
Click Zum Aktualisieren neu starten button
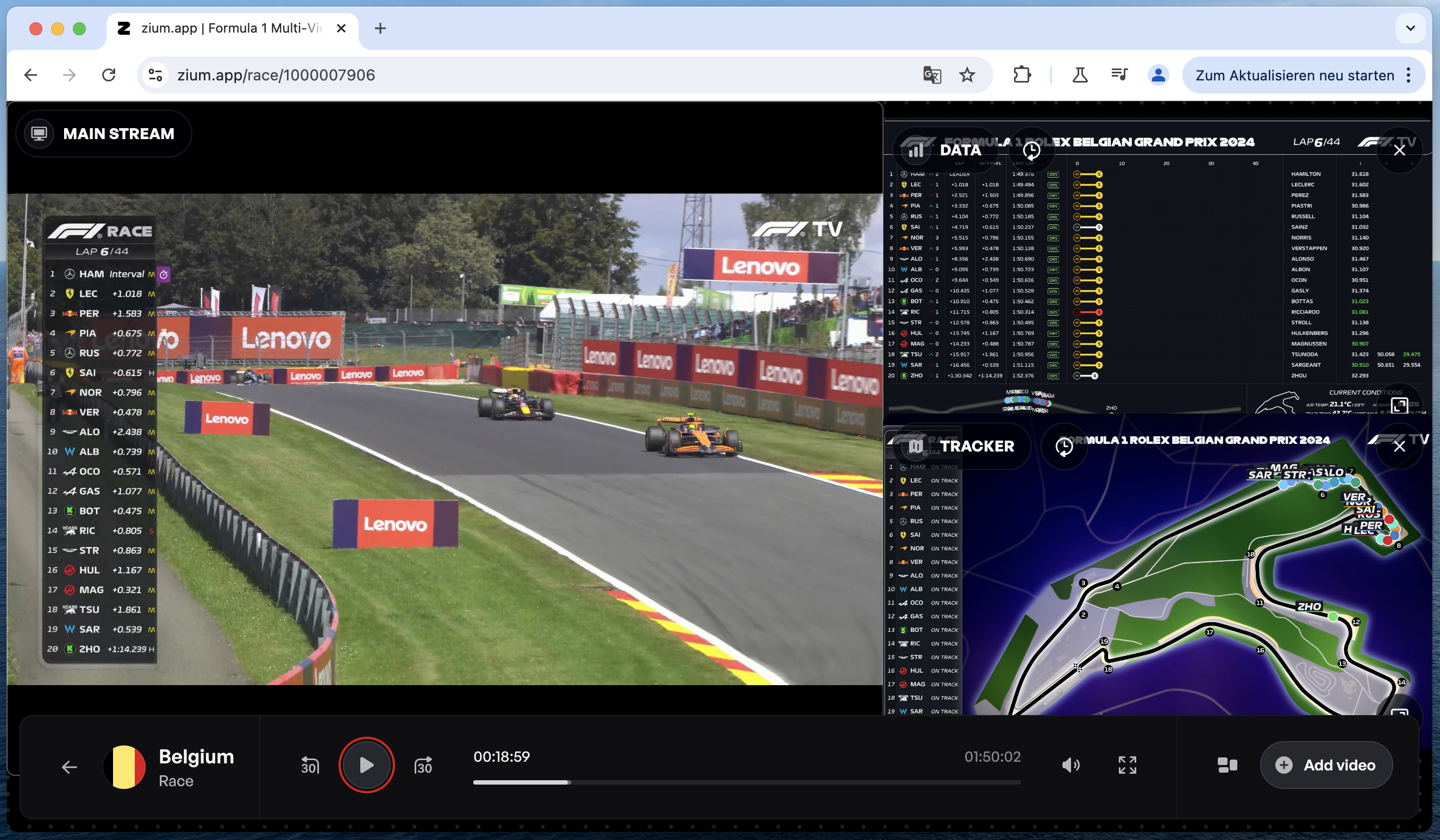[1294, 76]
